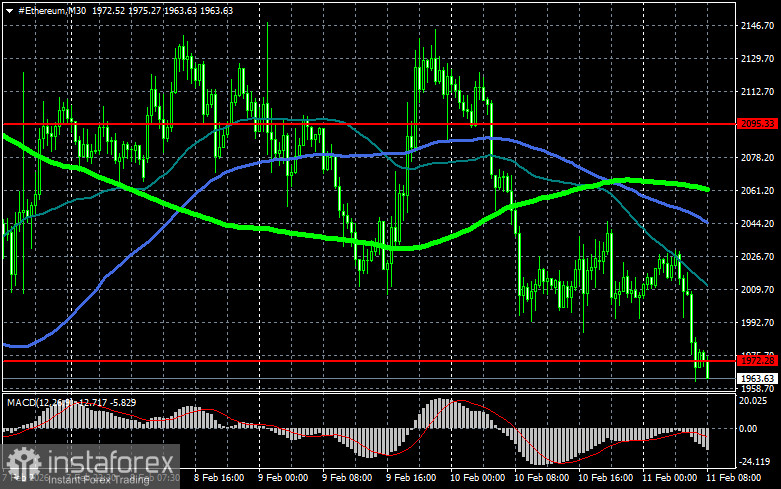Screen dimensions: 781x489
Task: Click the 2146.70 price scale value
Action: (757, 26)
